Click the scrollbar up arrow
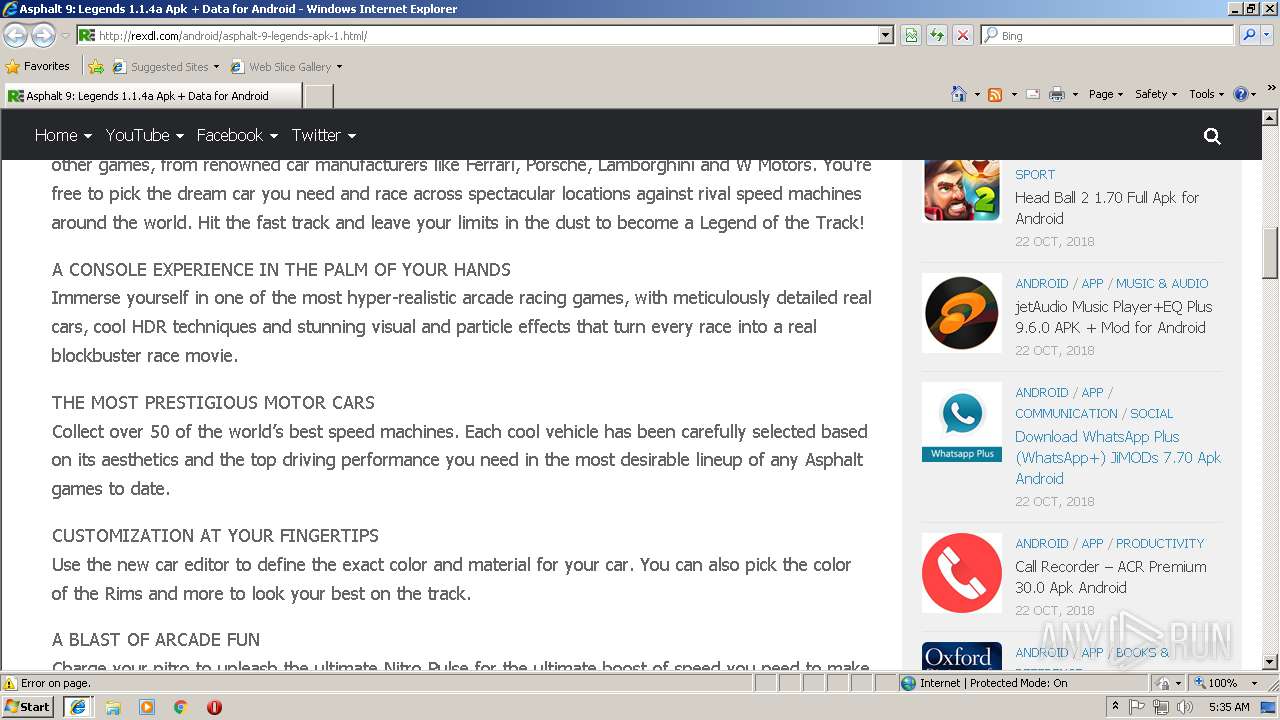Viewport: 1280px width, 720px height. 1270,117
